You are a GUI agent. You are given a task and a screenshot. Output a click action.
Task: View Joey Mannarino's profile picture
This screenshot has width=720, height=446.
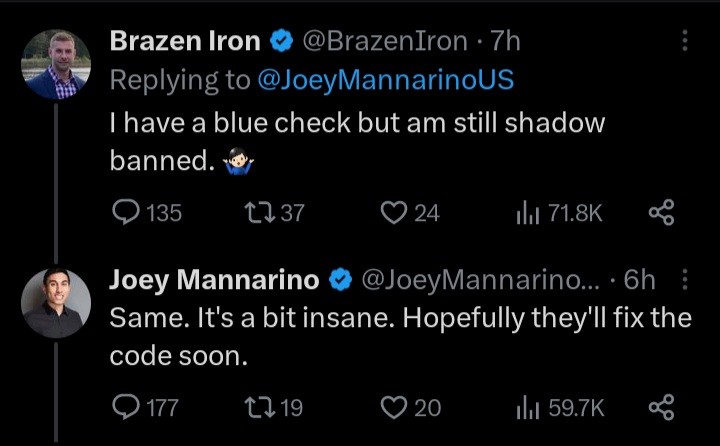point(56,303)
